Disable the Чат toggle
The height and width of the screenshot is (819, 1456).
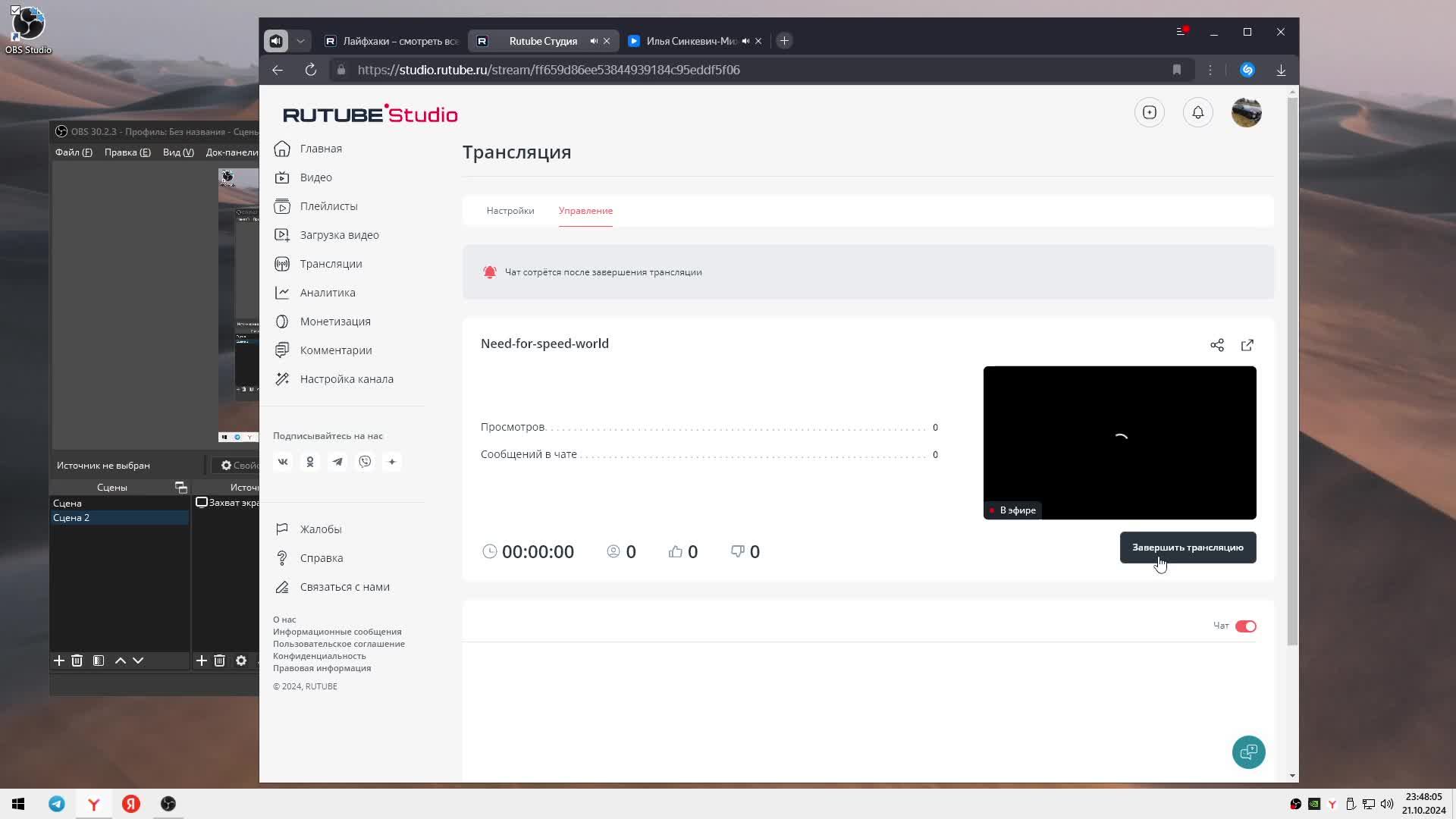point(1245,626)
